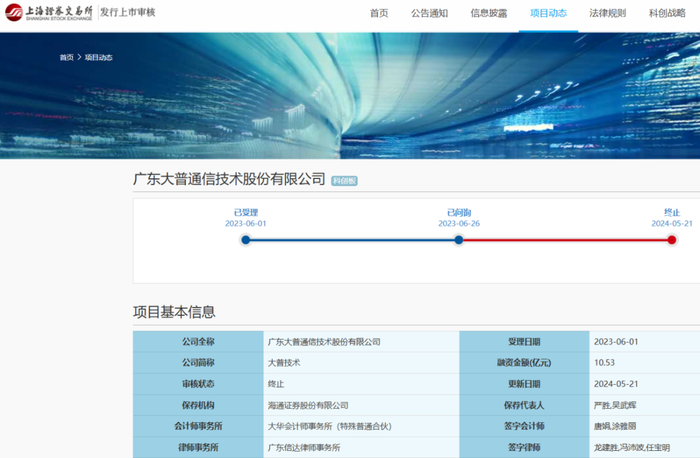This screenshot has width=700, height=458.
Task: Click the 项目动态 breadcrumb link
Action: [98, 57]
